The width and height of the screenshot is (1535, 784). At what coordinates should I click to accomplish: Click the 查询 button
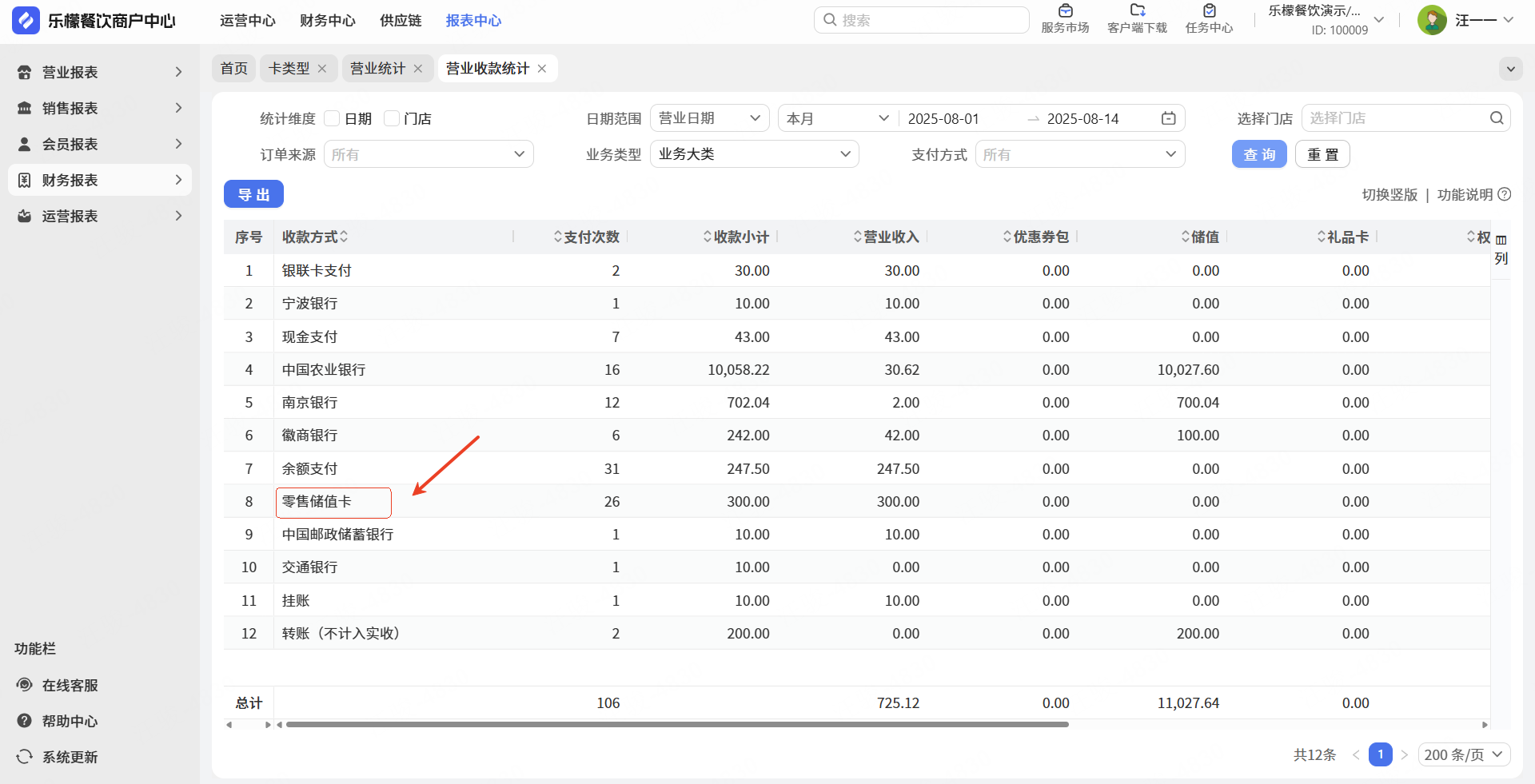(1259, 154)
